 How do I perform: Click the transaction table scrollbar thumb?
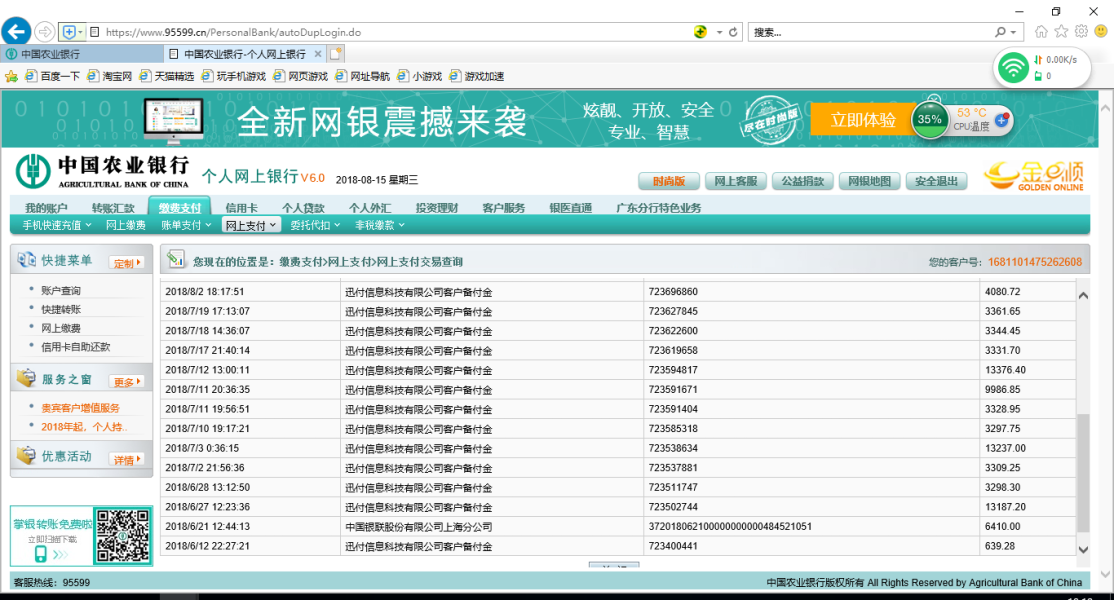coord(1083,472)
